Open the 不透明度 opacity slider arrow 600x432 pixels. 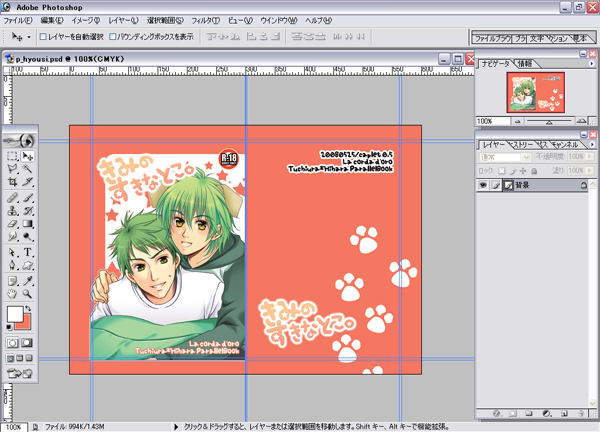(x=590, y=156)
